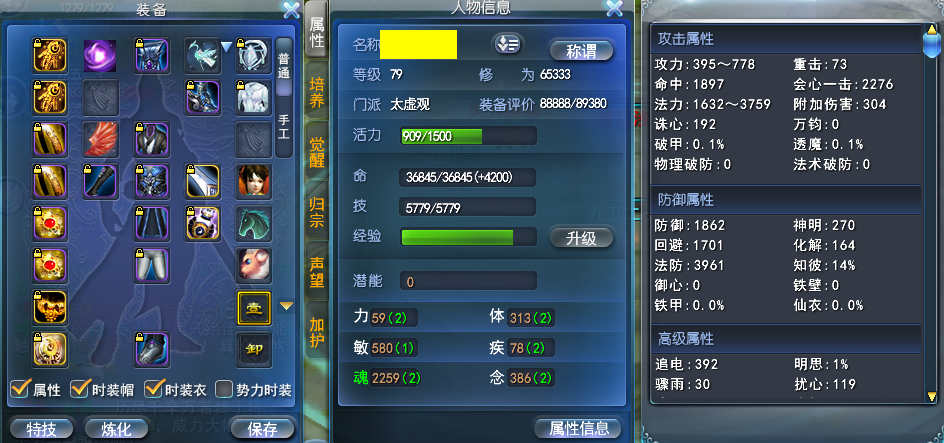The width and height of the screenshot is (944, 443).
Task: Open the girl portrait companion slot
Action: [x=253, y=181]
